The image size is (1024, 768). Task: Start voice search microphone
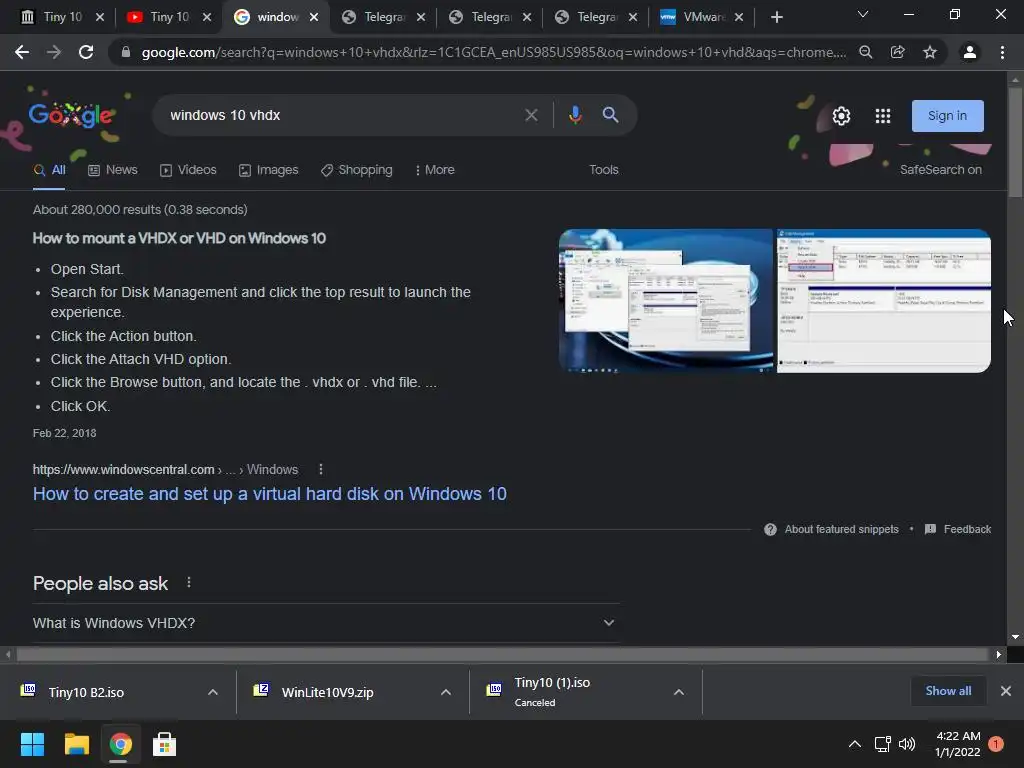575,115
